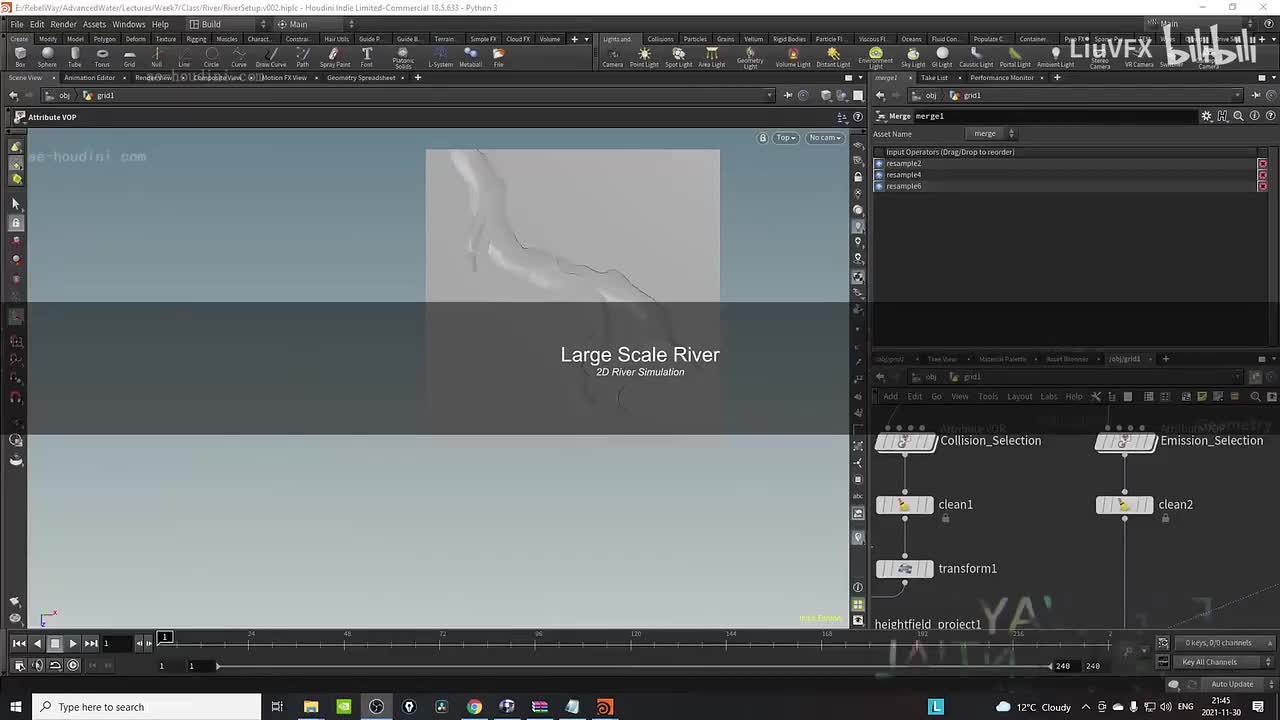
Task: Expand the Auto Update mode dropdown
Action: click(x=1231, y=684)
